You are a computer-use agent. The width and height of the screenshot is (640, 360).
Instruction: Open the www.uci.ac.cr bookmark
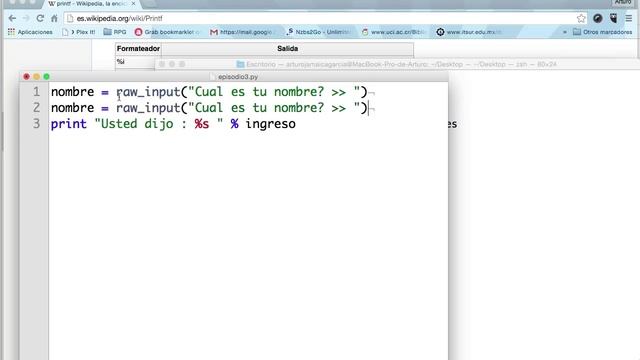click(x=393, y=32)
